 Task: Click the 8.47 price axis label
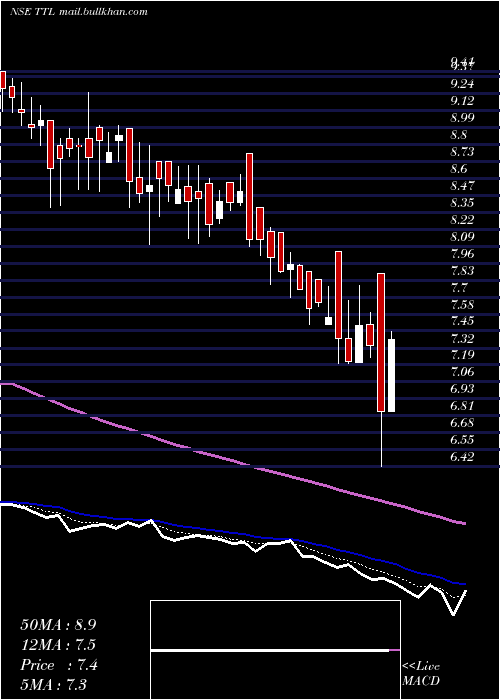[463, 186]
